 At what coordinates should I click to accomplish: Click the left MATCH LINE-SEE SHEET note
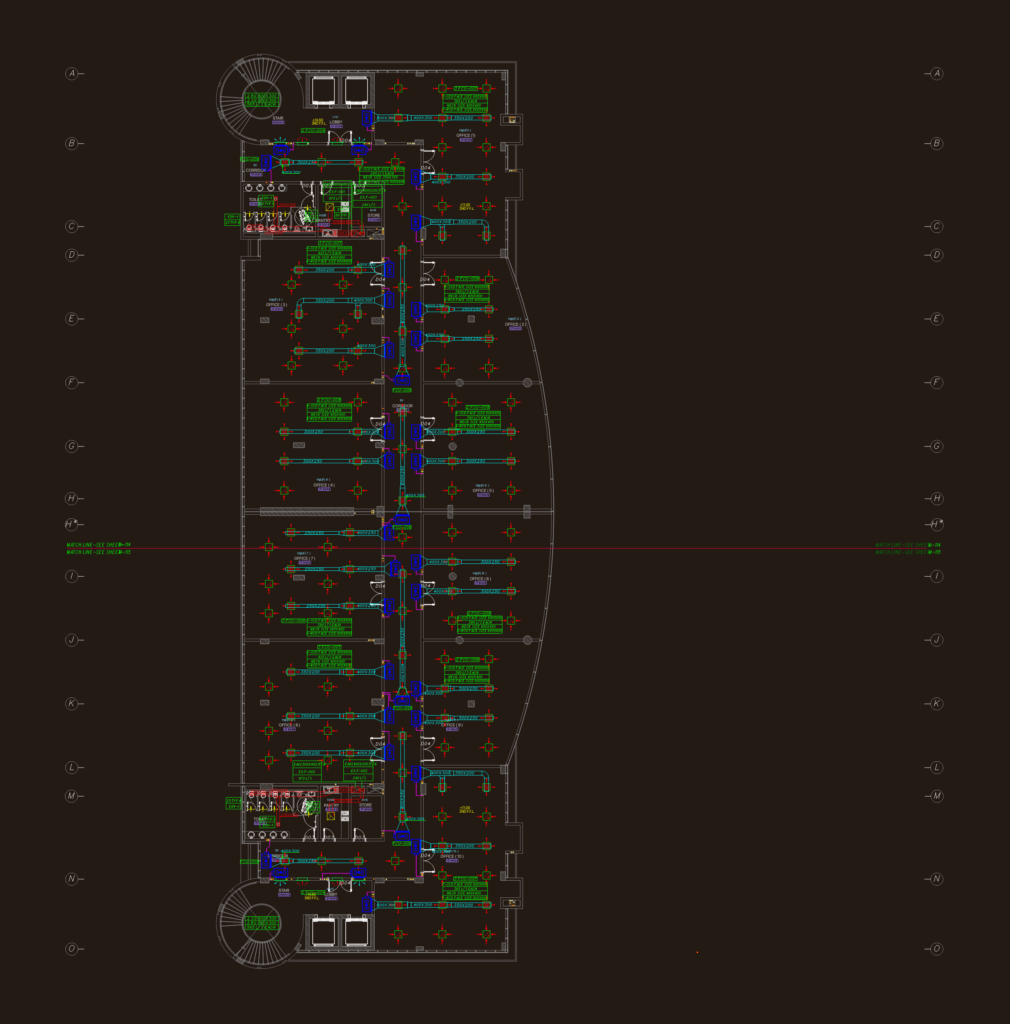(99, 549)
